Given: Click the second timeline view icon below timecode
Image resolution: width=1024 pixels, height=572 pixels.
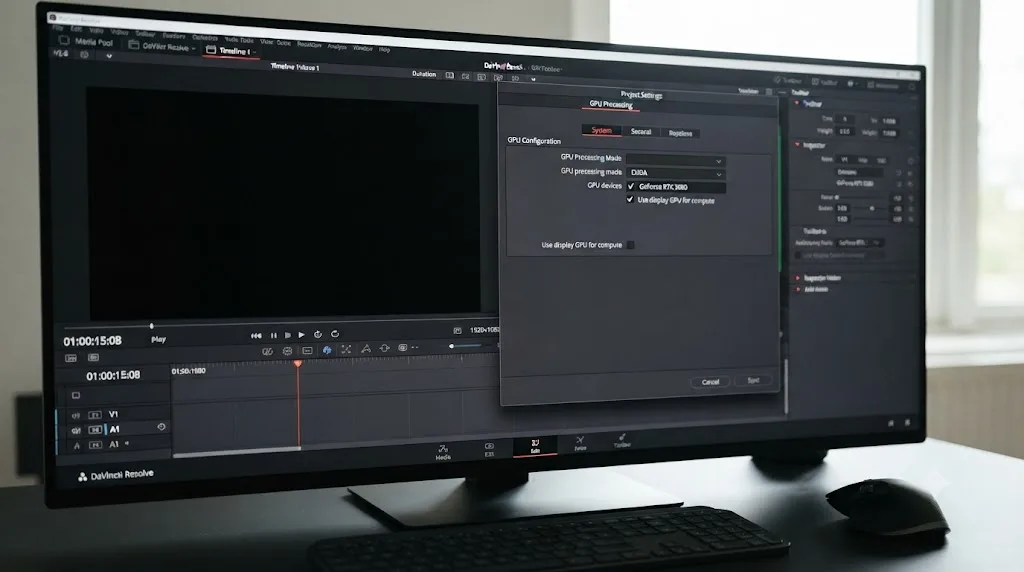Looking at the screenshot, I should click(x=93, y=357).
